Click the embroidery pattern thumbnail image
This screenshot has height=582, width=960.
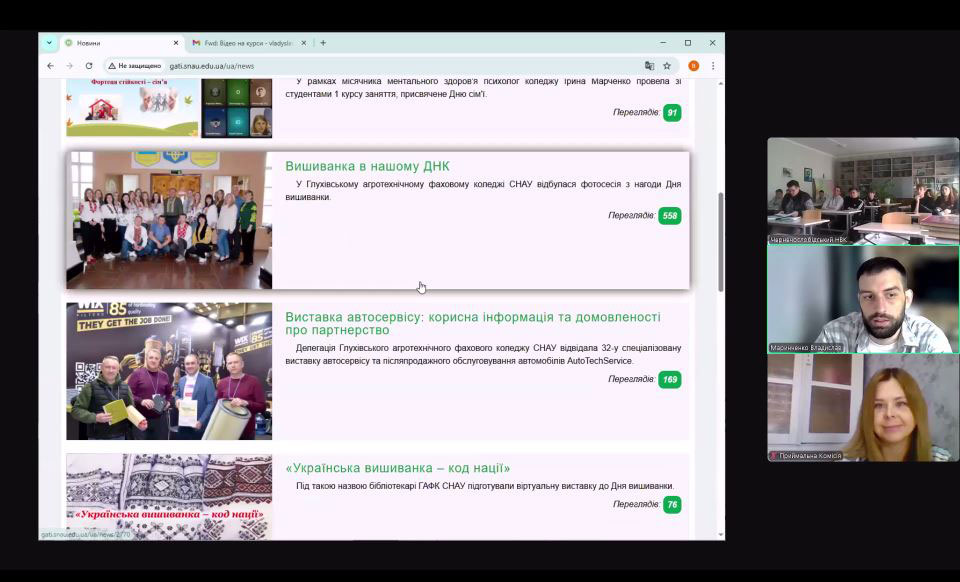coord(169,496)
